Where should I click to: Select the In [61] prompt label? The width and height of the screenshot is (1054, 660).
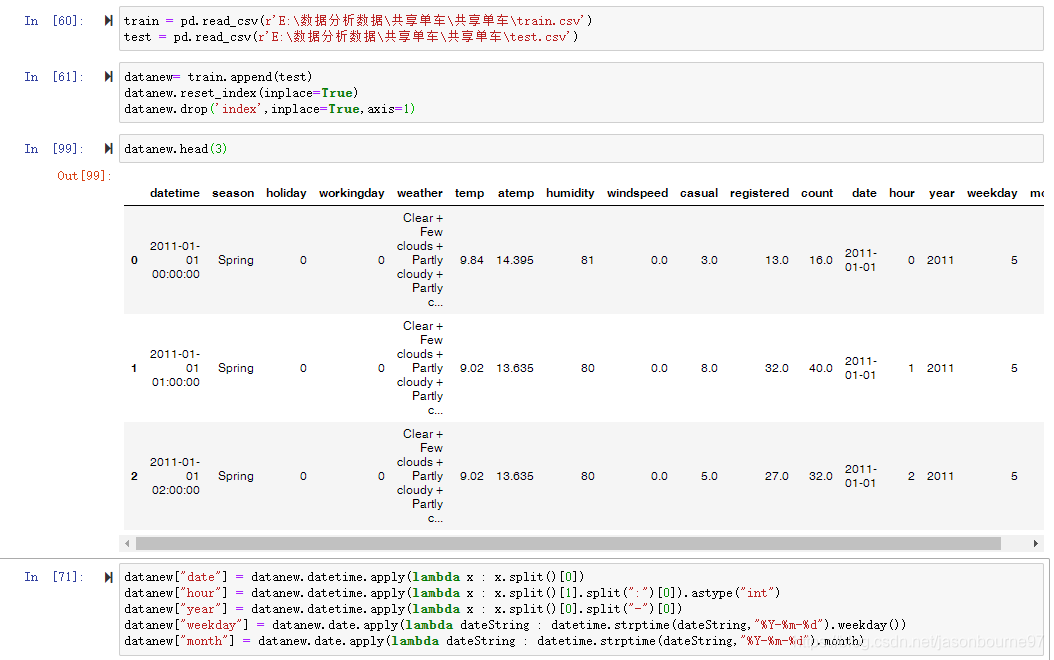click(x=54, y=77)
